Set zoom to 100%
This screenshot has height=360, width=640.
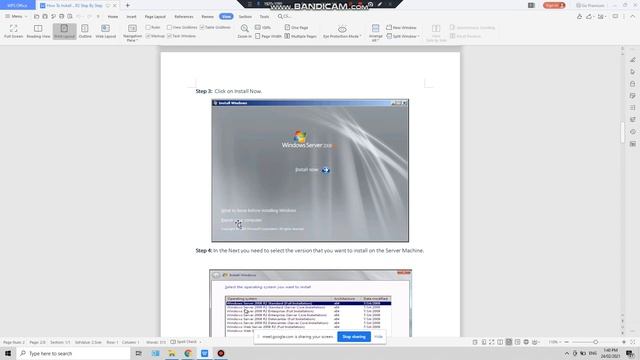tap(263, 27)
